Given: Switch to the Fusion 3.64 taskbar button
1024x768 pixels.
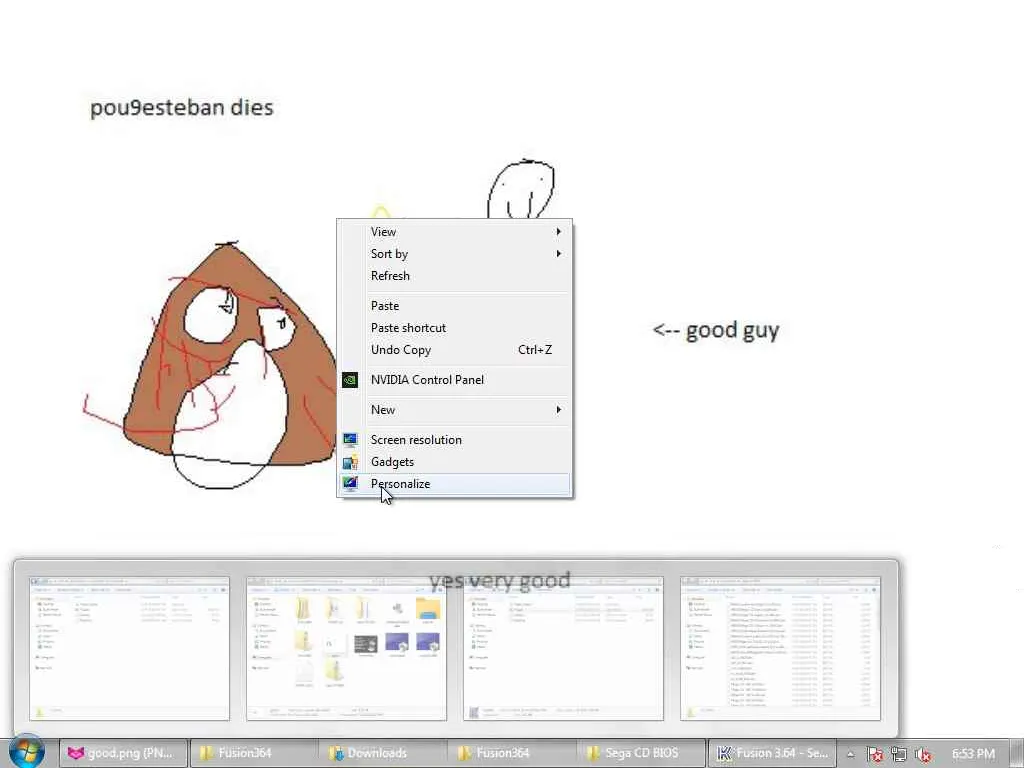Looking at the screenshot, I should [x=772, y=753].
